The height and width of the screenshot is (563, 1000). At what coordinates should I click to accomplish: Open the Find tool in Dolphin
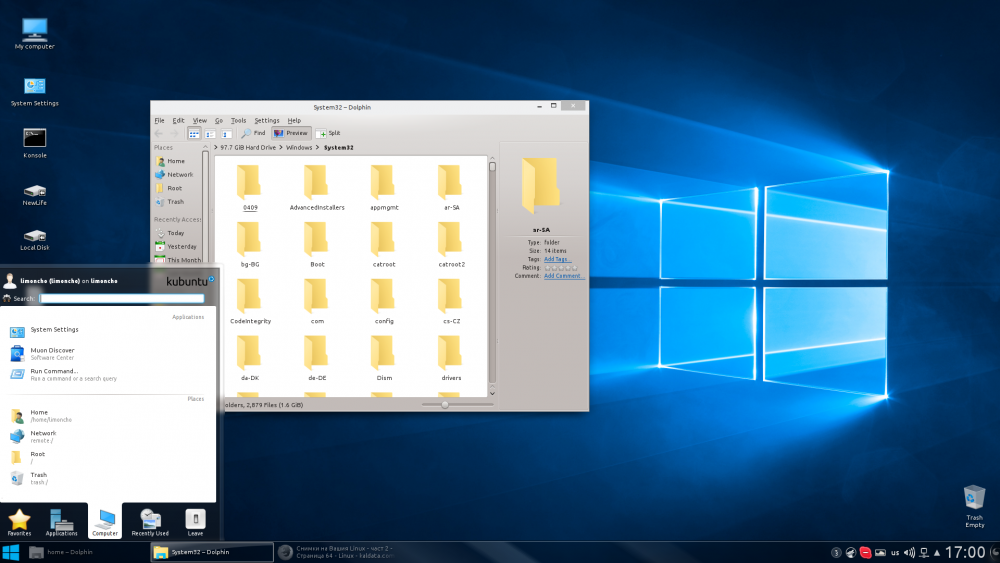tap(253, 133)
